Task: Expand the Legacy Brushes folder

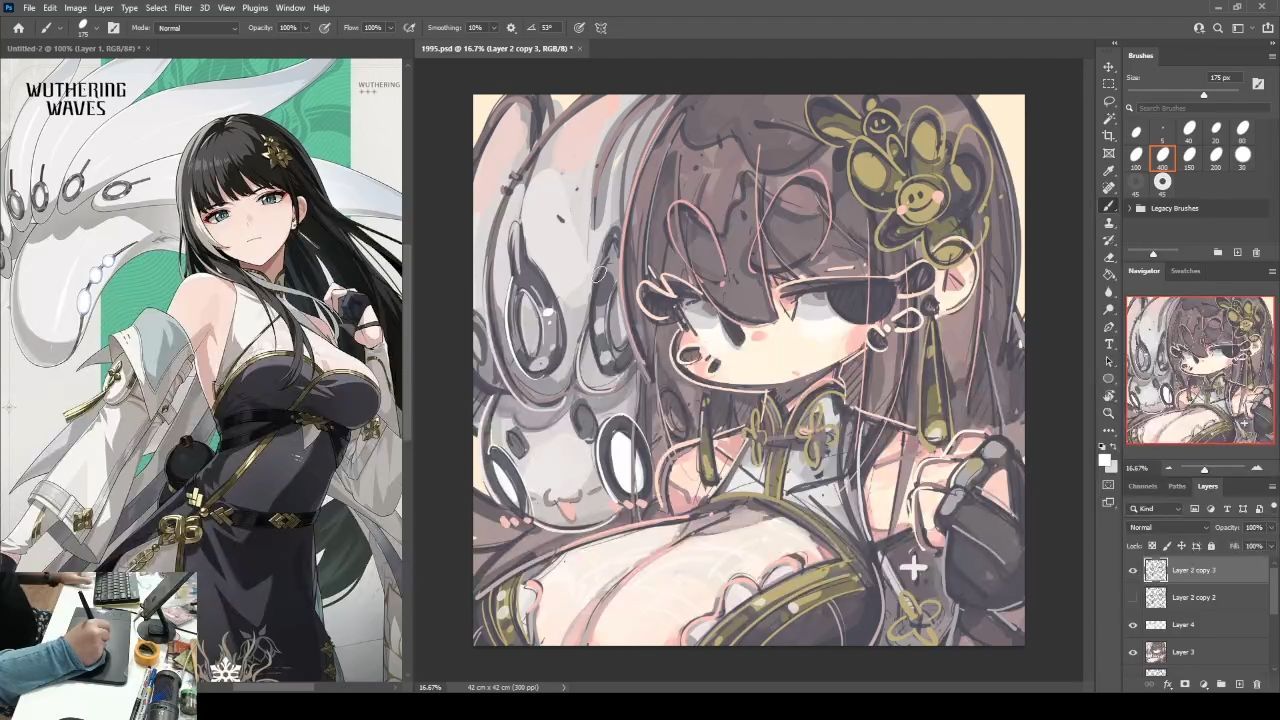Action: tap(1130, 208)
